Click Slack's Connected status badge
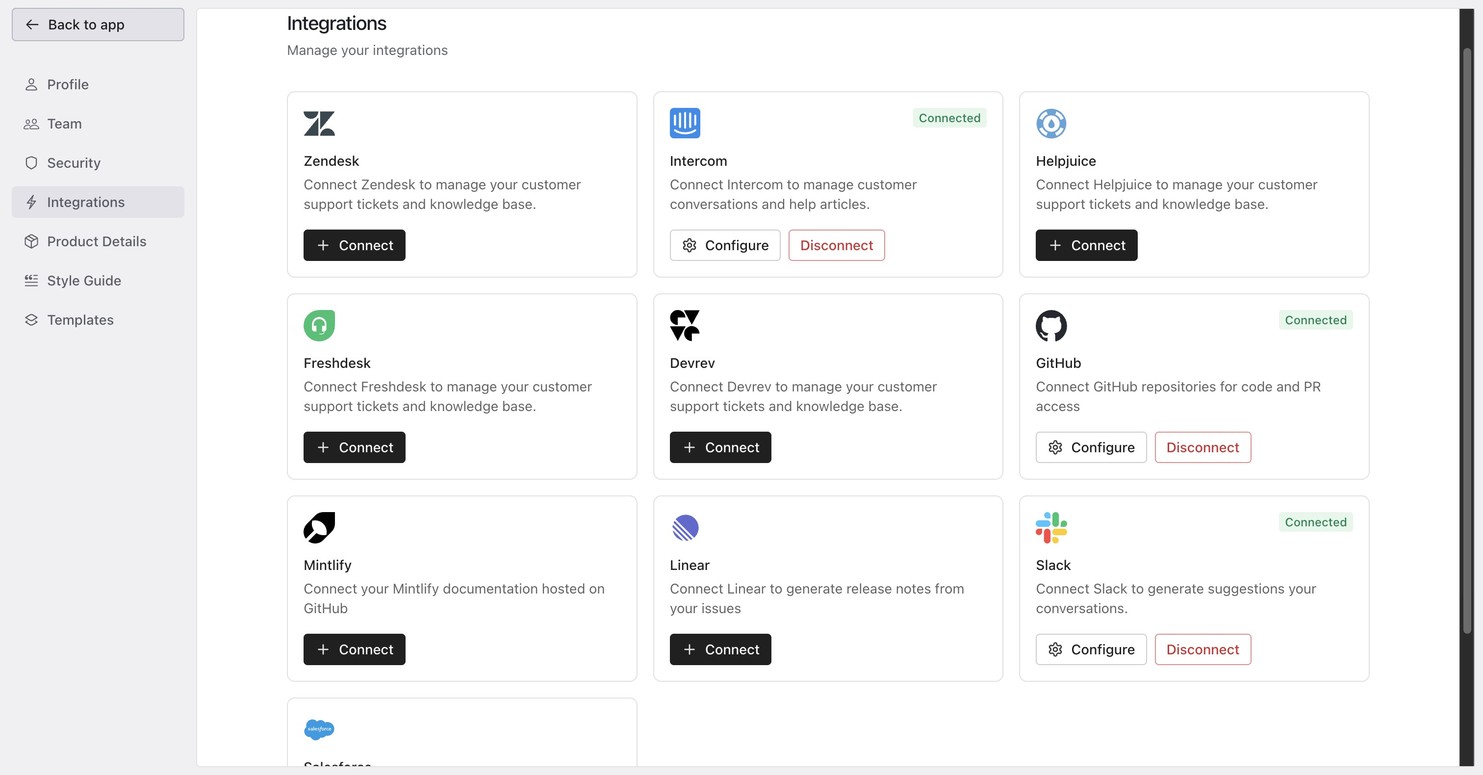The height and width of the screenshot is (775, 1483). tap(1316, 522)
